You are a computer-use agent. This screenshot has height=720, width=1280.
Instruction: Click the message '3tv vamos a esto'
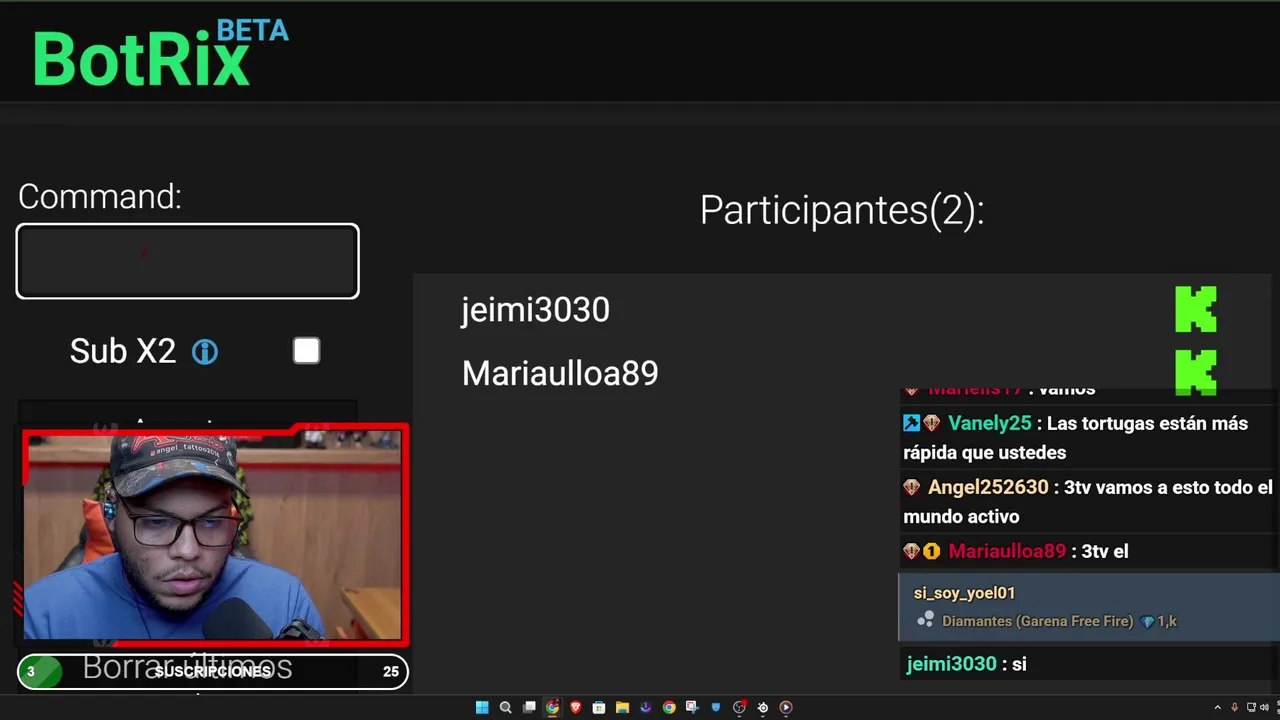[1088, 502]
